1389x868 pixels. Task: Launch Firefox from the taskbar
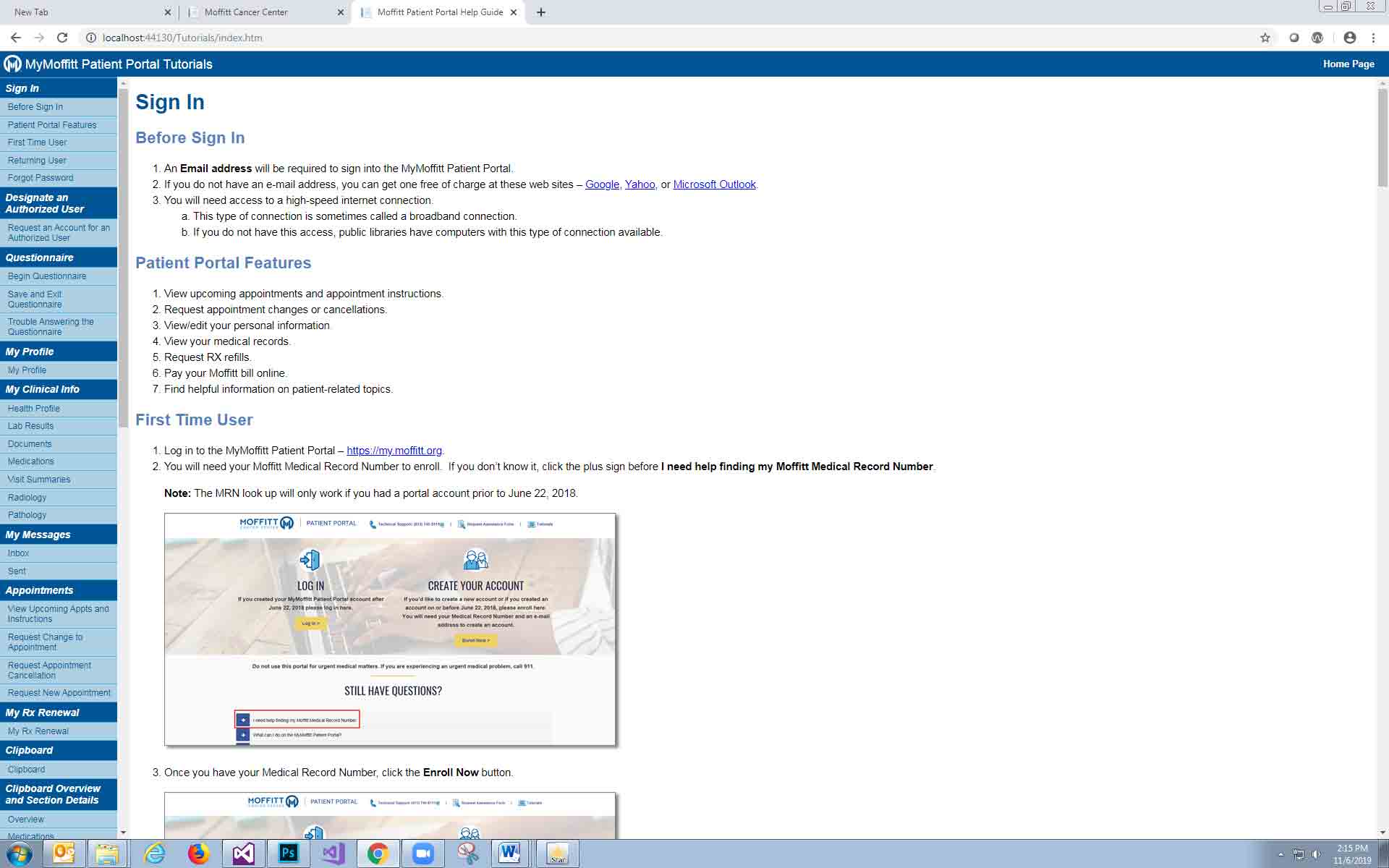pyautogui.click(x=198, y=854)
